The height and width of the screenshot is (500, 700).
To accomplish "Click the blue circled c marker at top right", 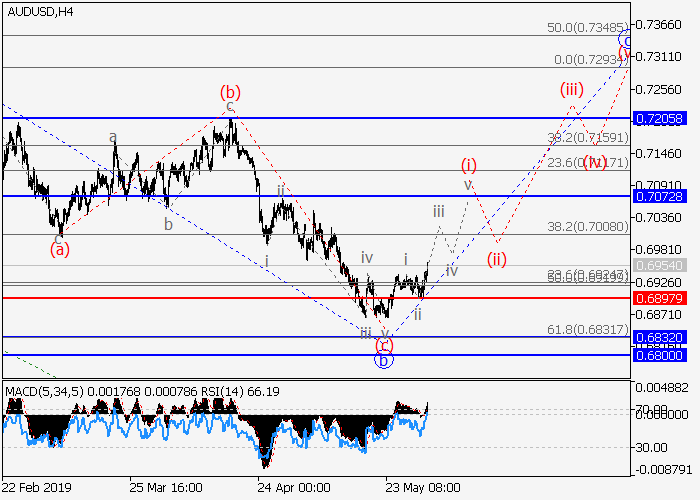I will click(625, 40).
